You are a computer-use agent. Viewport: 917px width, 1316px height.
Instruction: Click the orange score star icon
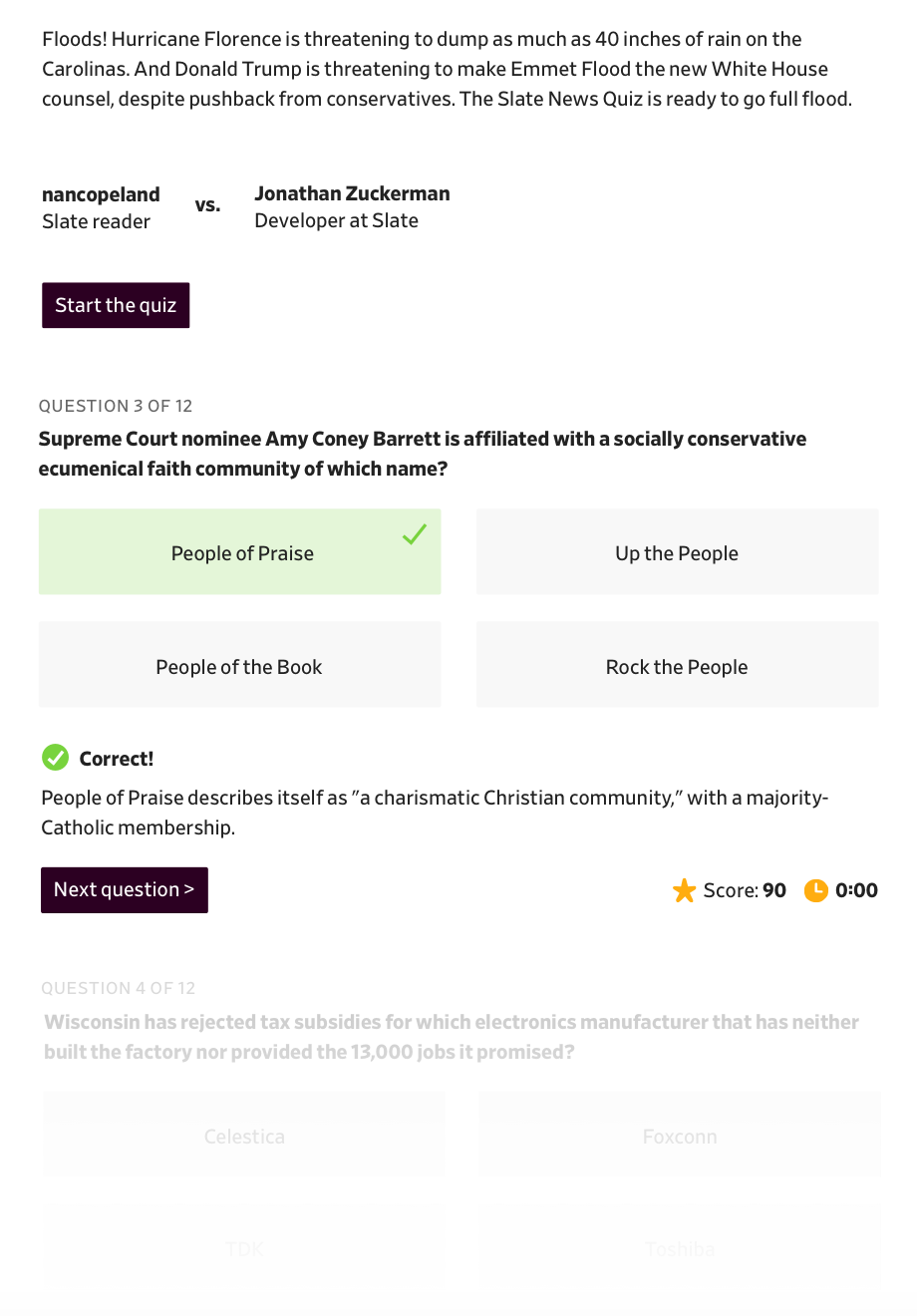(x=685, y=890)
